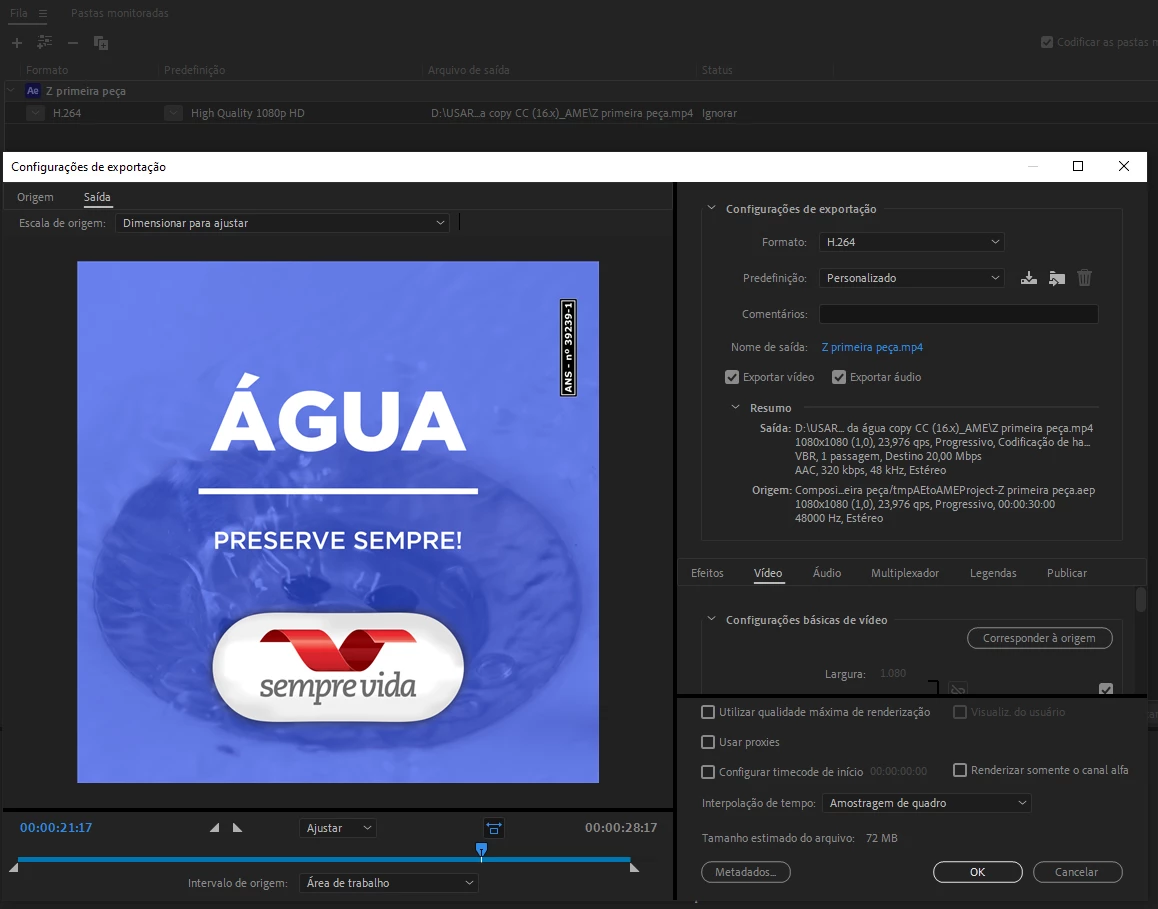Enable Renderizar somente o canal alfa
The image size is (1158, 909).
[x=960, y=770]
